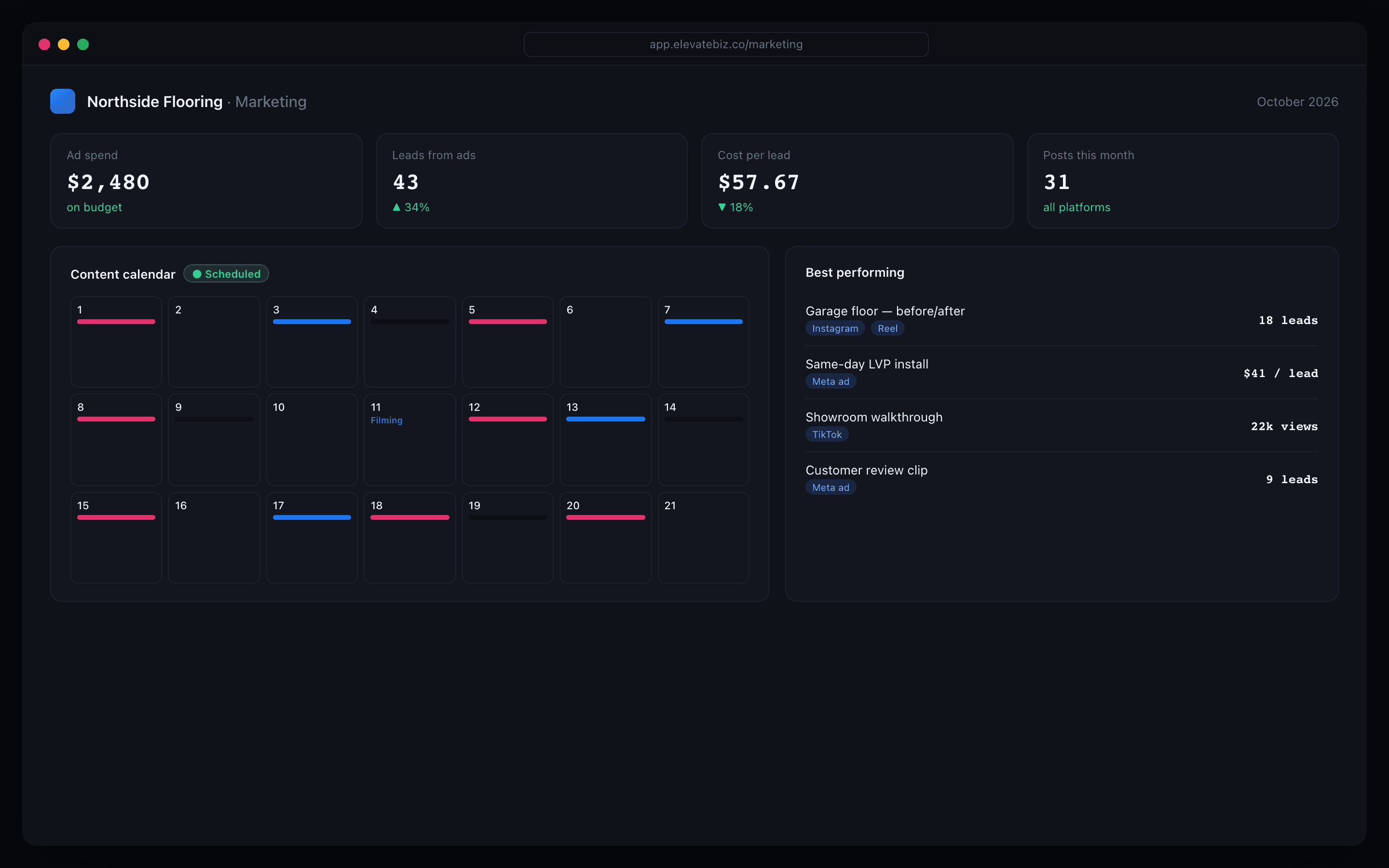The image size is (1389, 868).
Task: Click the pink bar on calendar day 1
Action: (116, 322)
